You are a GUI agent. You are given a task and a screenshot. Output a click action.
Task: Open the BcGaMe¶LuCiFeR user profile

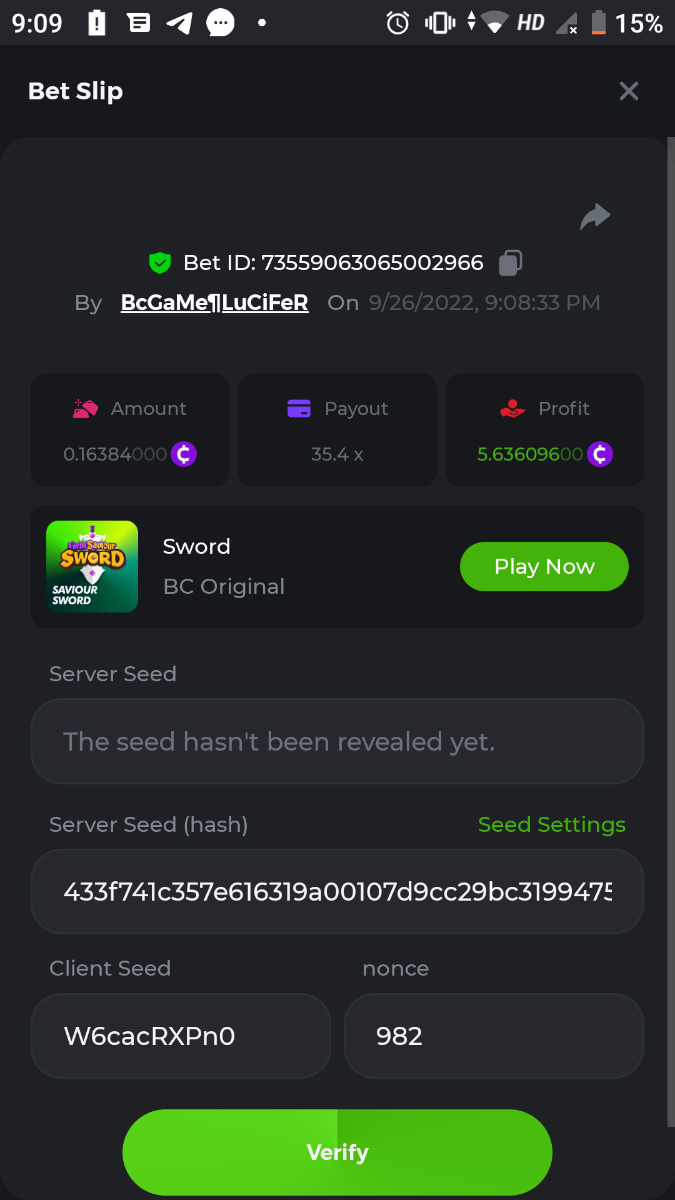214,303
